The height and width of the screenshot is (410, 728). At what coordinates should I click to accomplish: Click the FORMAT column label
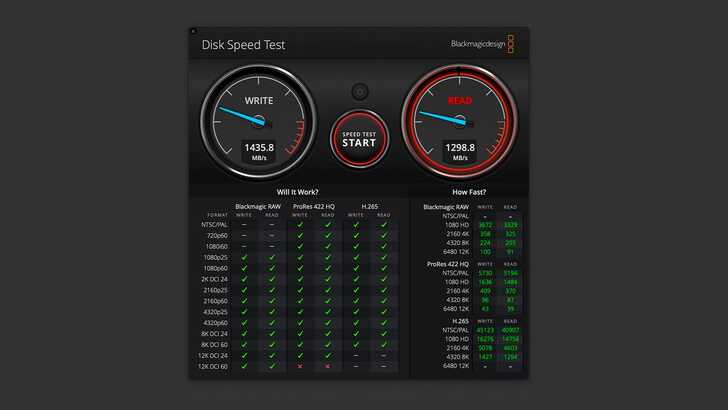(217, 215)
